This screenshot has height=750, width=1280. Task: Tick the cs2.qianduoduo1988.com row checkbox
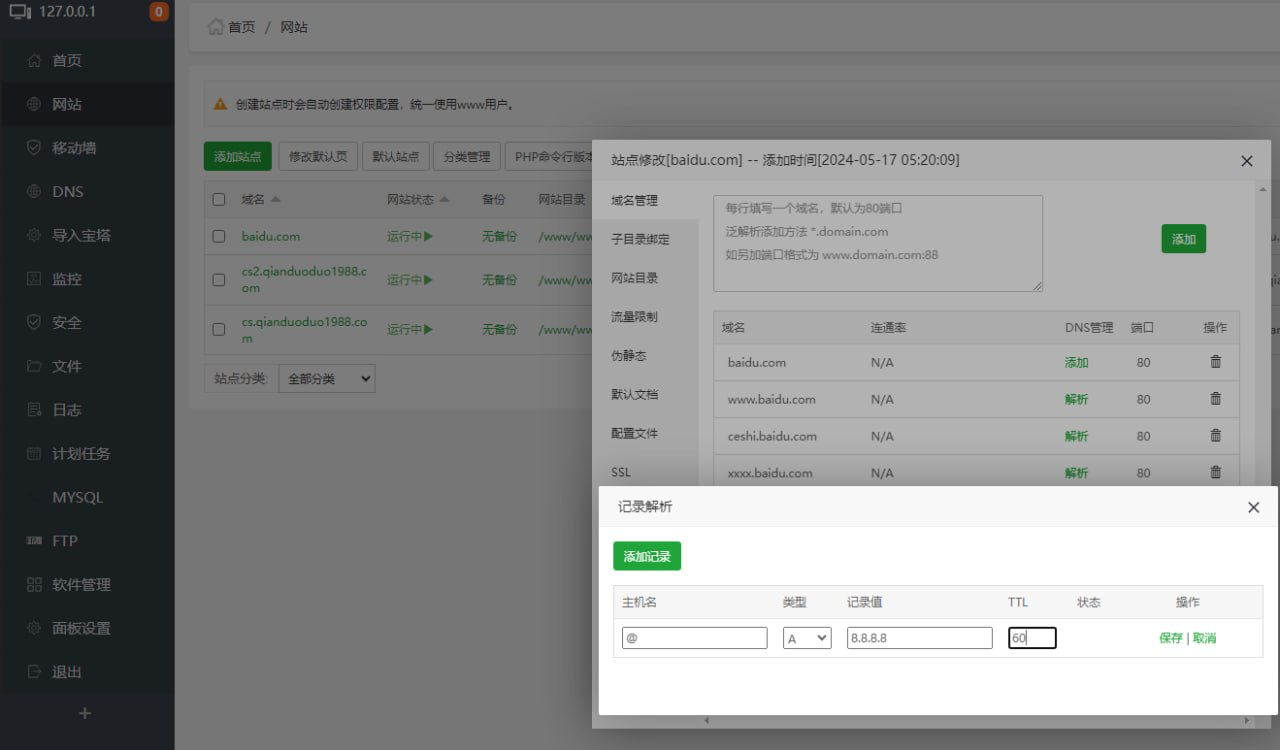(x=219, y=280)
